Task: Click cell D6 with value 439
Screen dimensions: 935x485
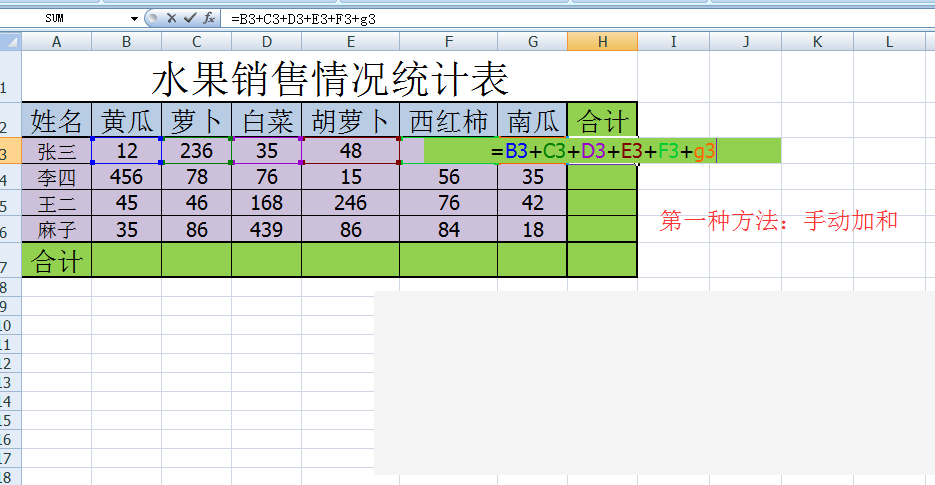Action: pyautogui.click(x=267, y=229)
